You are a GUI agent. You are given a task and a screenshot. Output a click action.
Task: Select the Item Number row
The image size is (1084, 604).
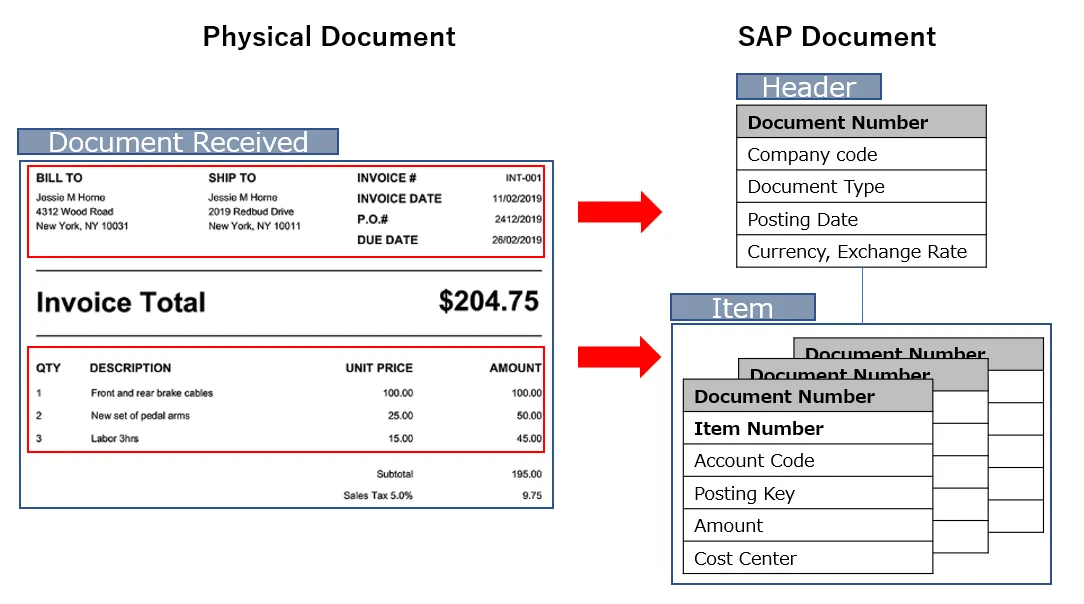(x=758, y=428)
